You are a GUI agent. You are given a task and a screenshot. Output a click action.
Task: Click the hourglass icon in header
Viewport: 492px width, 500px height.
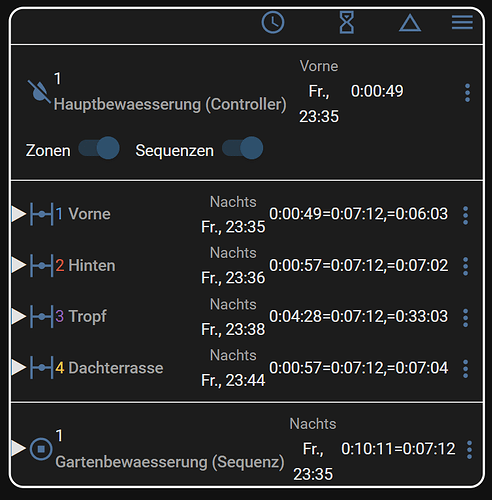pos(347,23)
